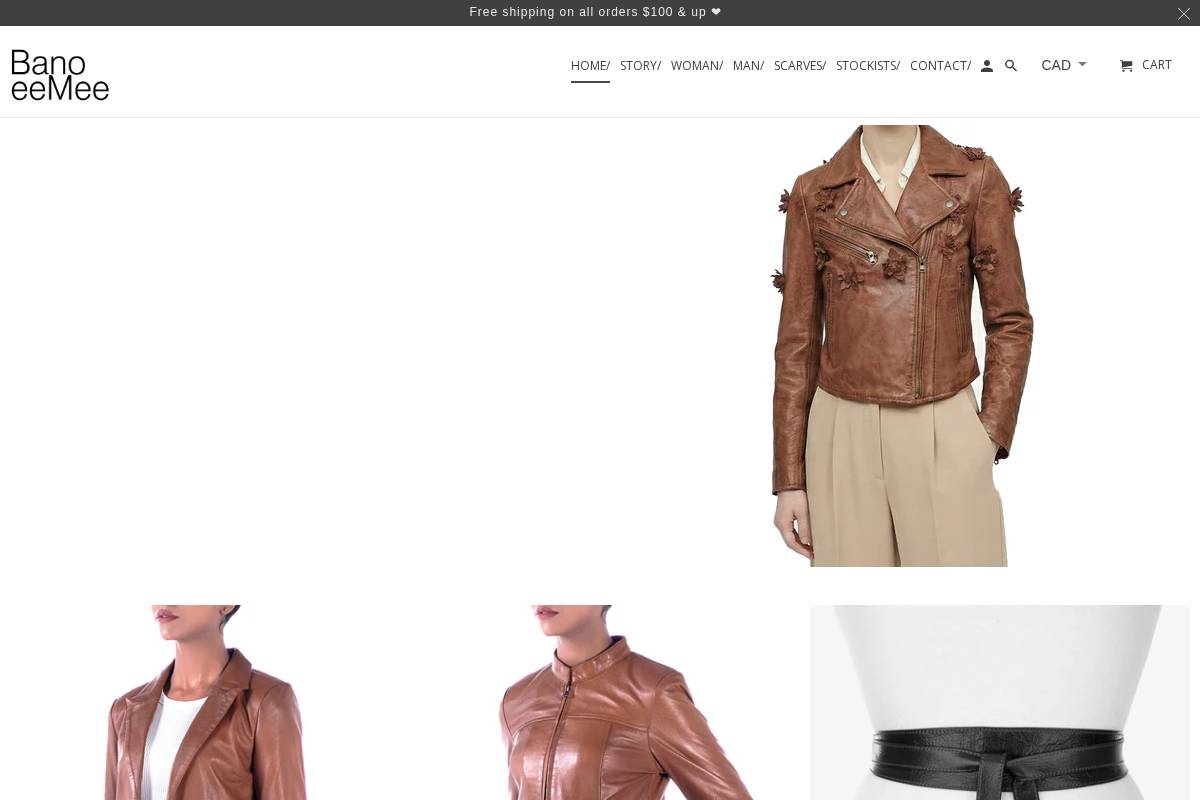Navigate to the HOME tab
1200x800 pixels.
[590, 65]
